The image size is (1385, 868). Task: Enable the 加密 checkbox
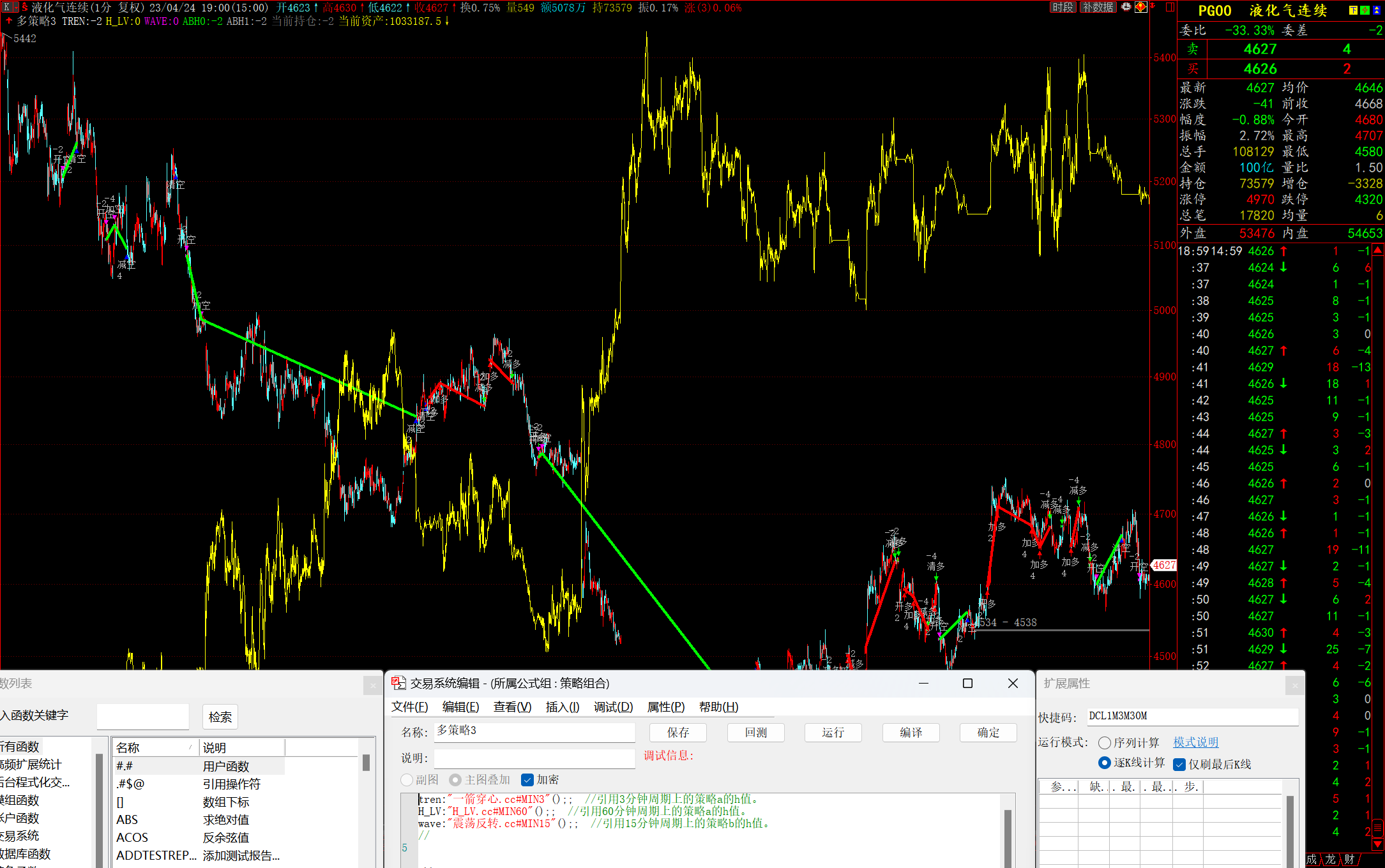coord(527,780)
